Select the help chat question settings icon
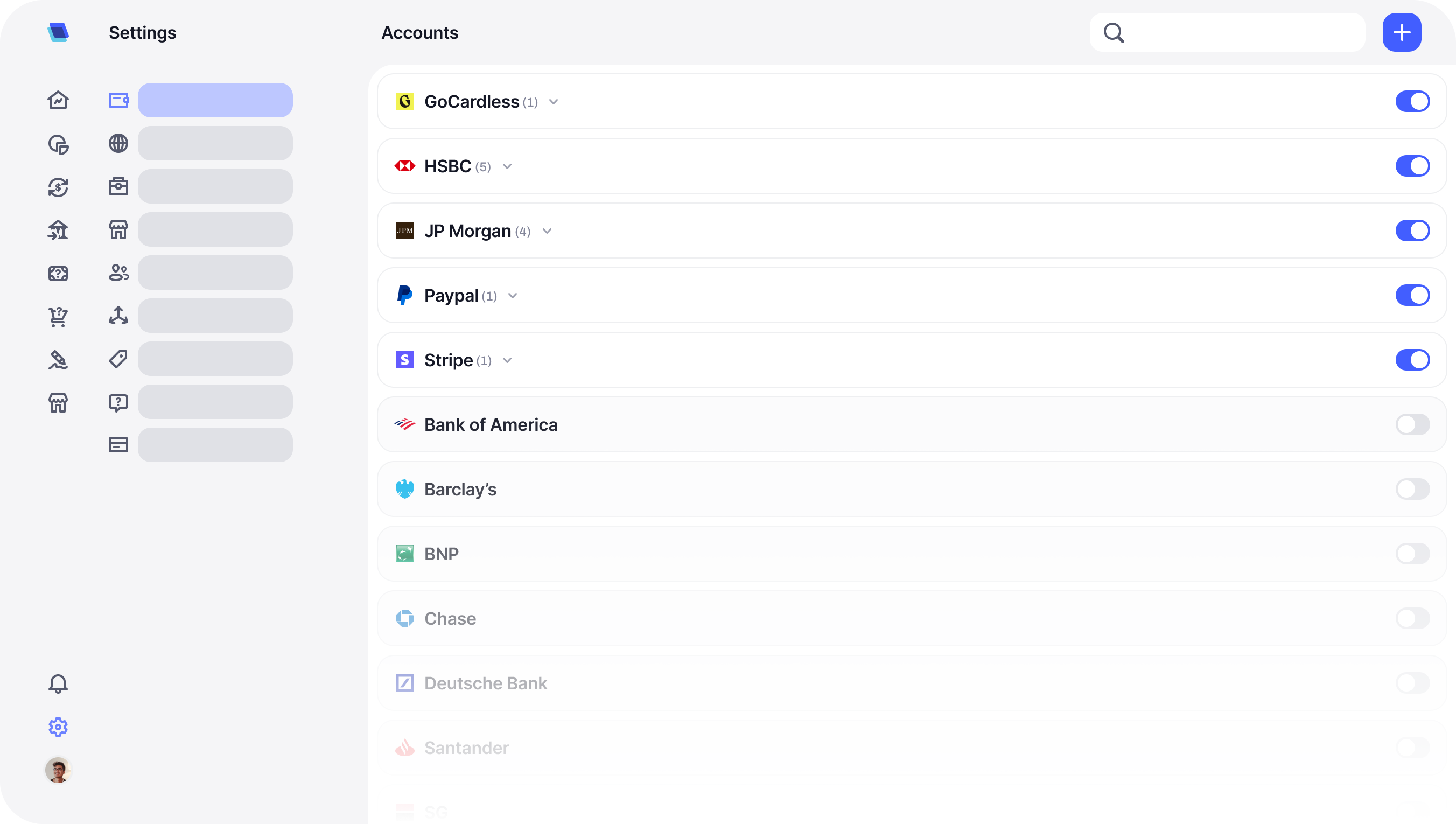The image size is (1456, 824). point(118,402)
